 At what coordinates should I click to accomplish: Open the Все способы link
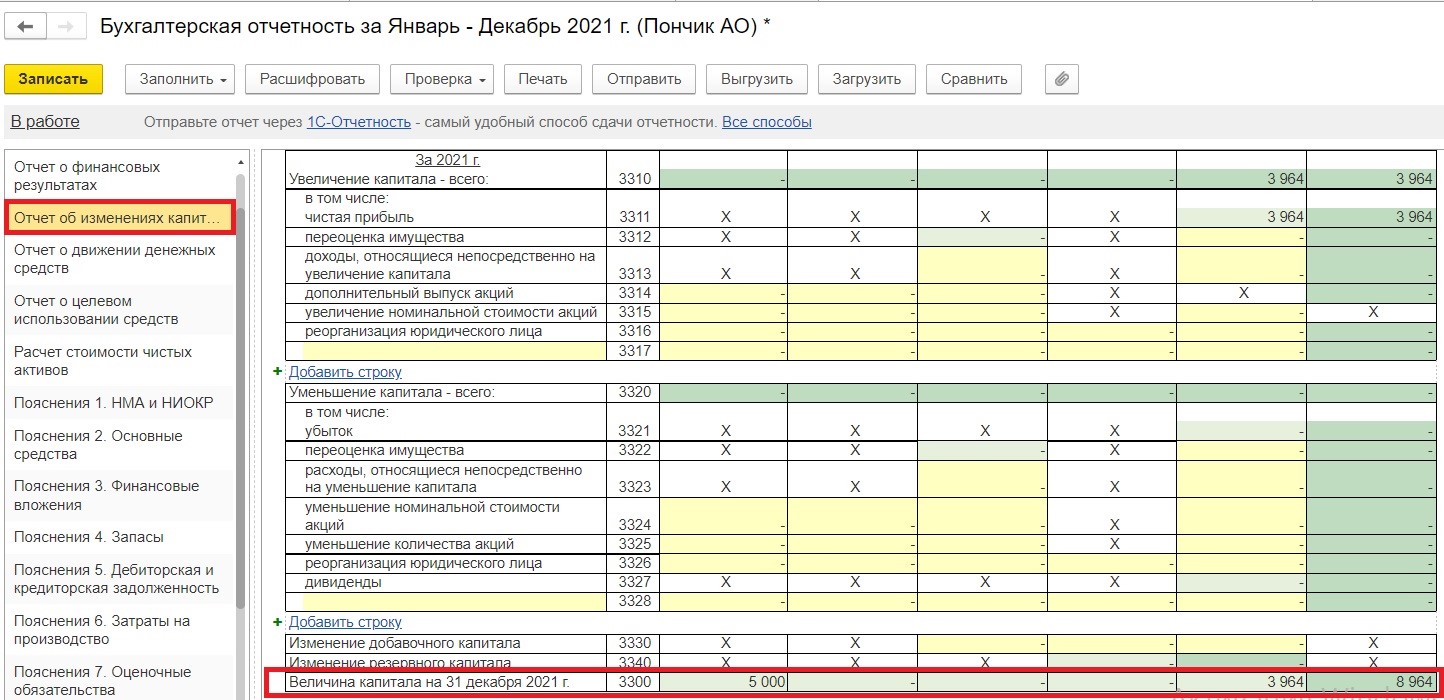[767, 122]
